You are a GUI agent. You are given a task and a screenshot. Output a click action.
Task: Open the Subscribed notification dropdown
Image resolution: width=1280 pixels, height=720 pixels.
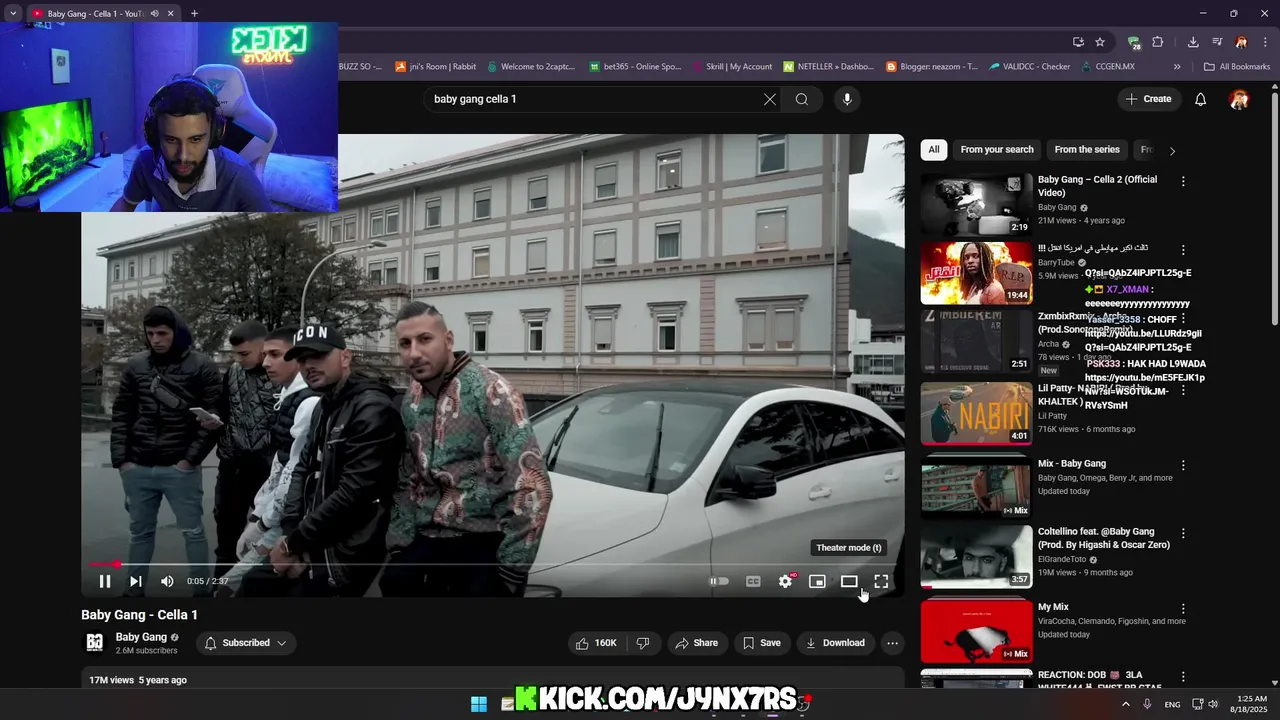(x=246, y=643)
